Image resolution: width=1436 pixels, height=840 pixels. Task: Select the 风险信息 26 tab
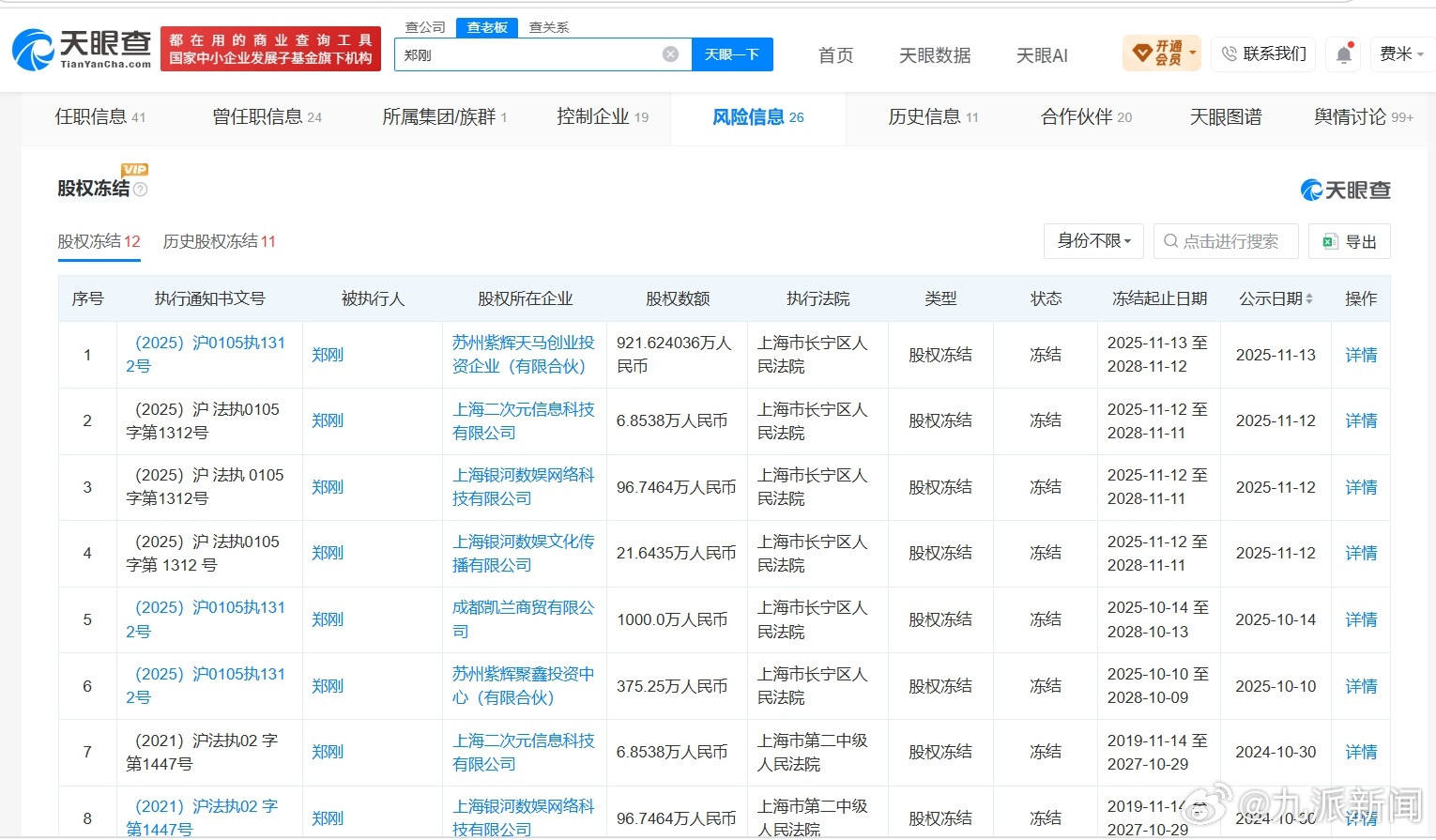pyautogui.click(x=758, y=117)
